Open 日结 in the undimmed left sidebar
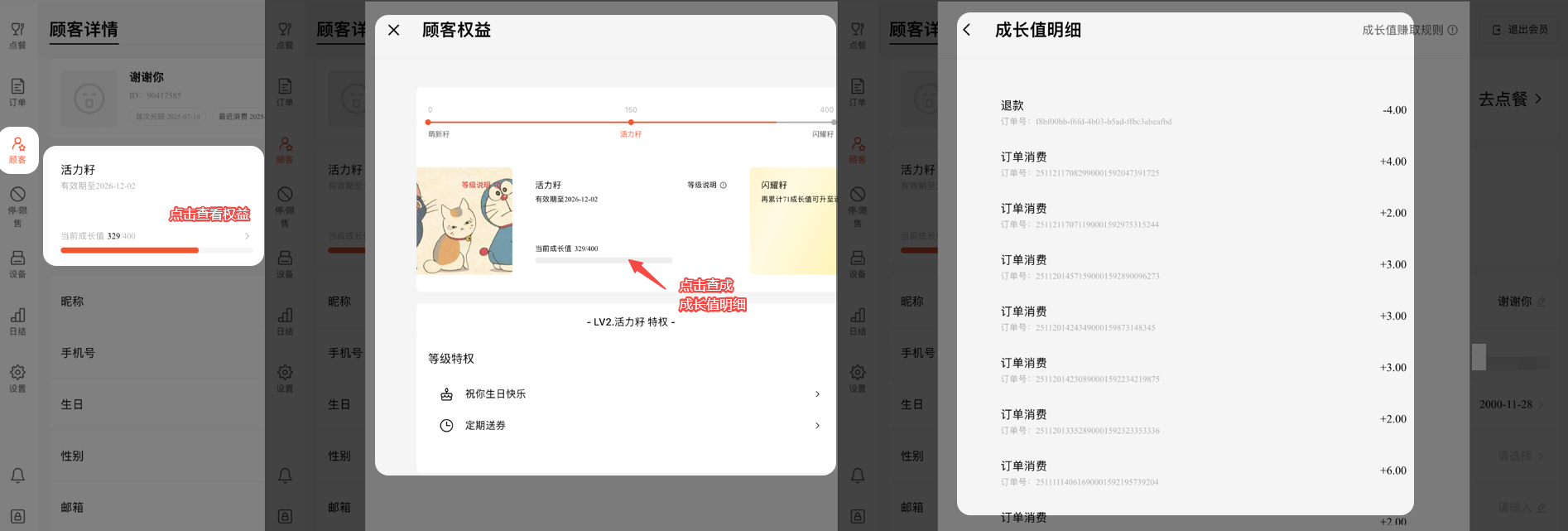This screenshot has width=1568, height=531. coord(17,321)
